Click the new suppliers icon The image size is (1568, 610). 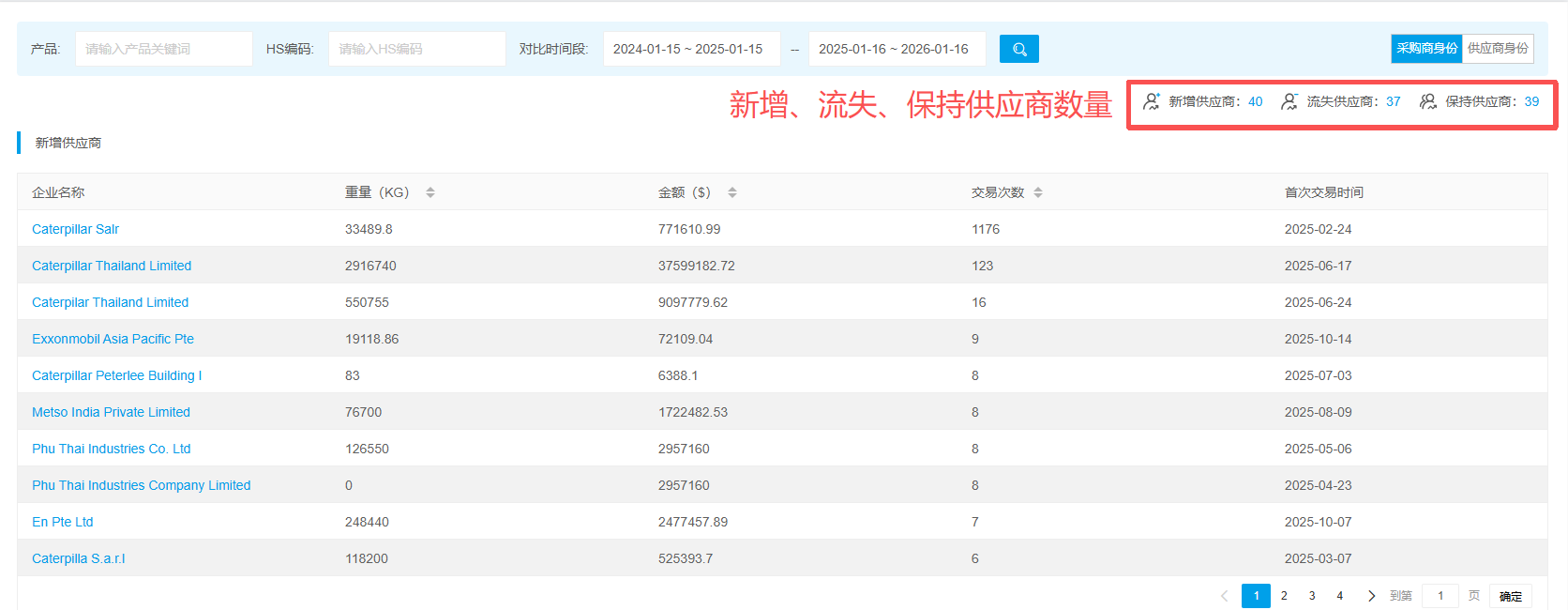tap(1152, 101)
